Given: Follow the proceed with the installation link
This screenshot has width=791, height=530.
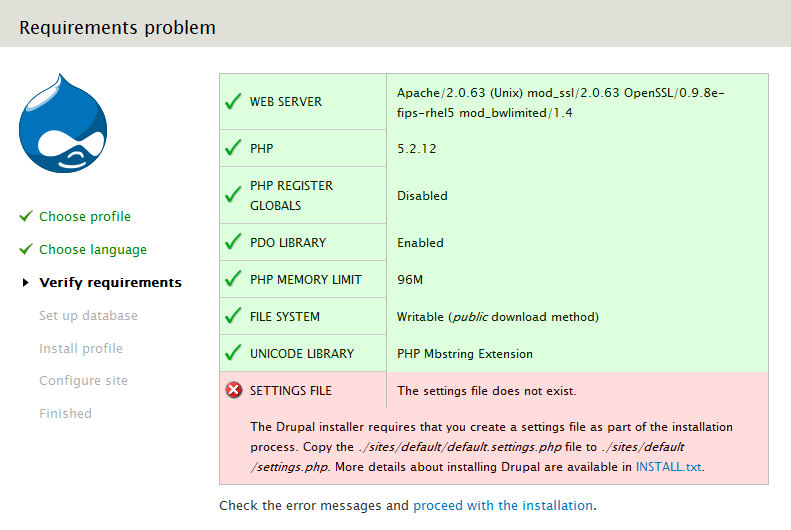Looking at the screenshot, I should (503, 505).
